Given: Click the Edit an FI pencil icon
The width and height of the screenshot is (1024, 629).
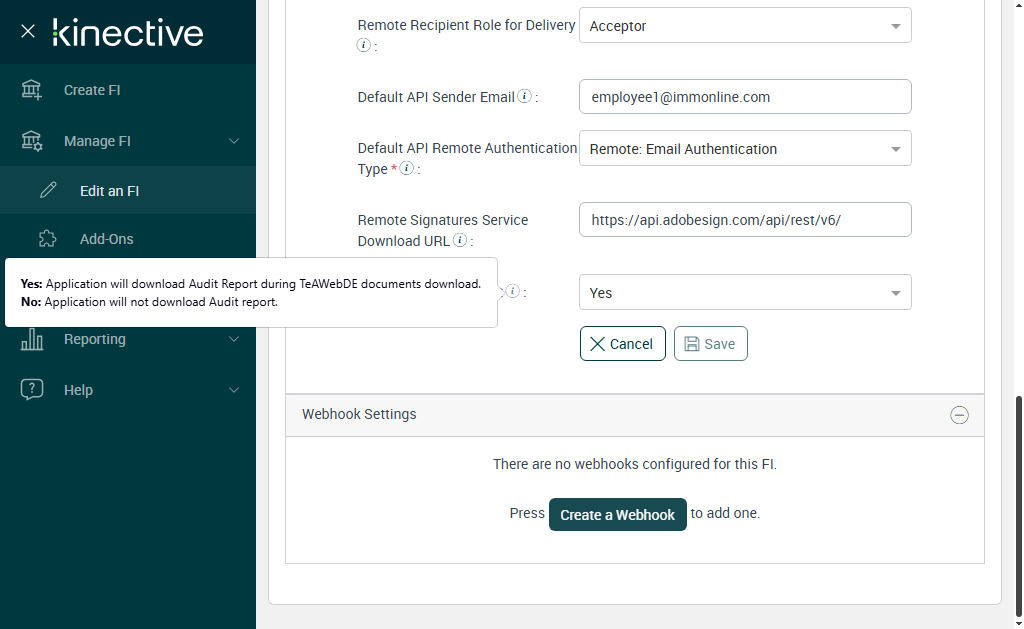Looking at the screenshot, I should click(x=48, y=190).
